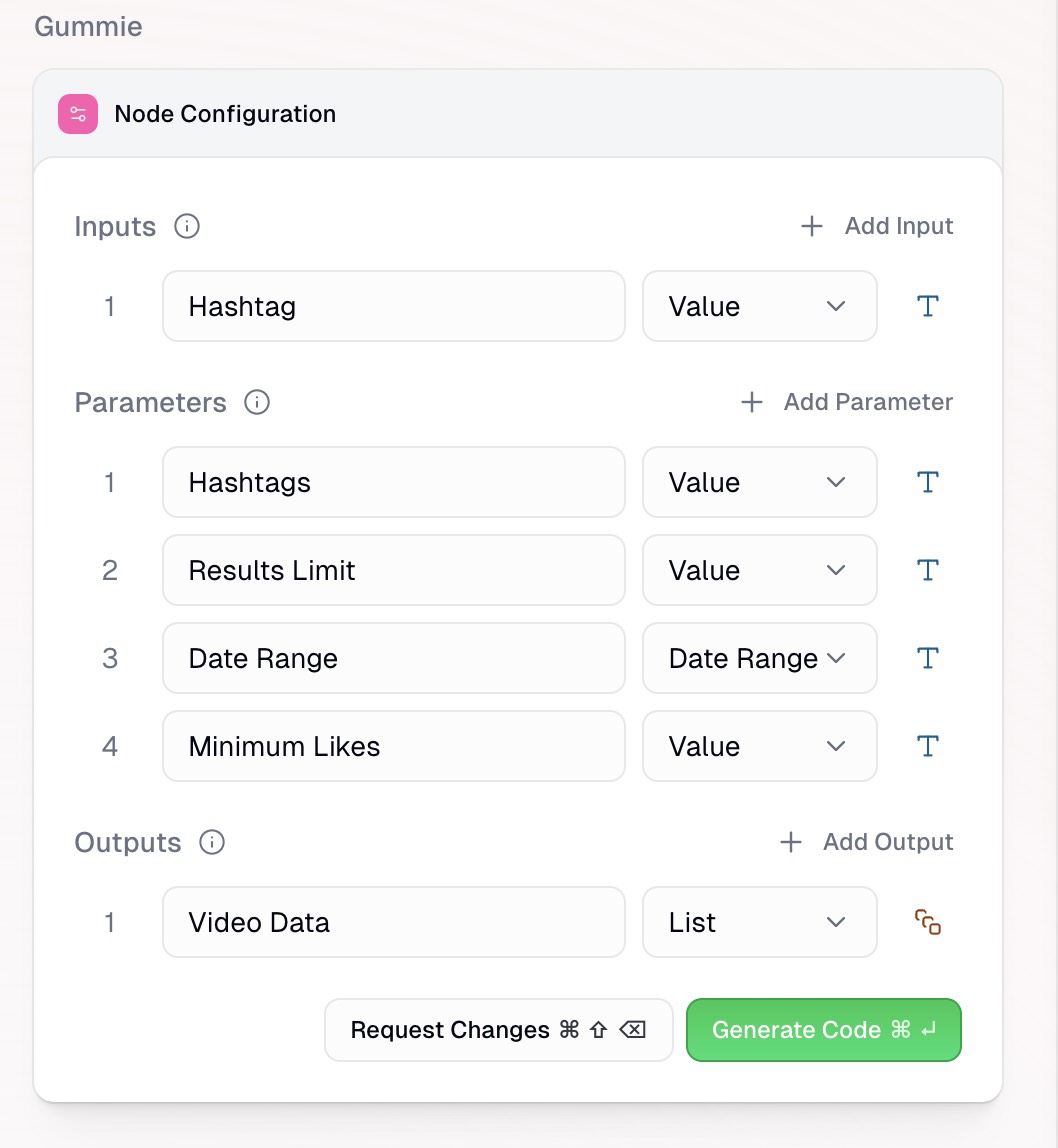
Task: Select the Minimum Likes name field
Action: 393,746
